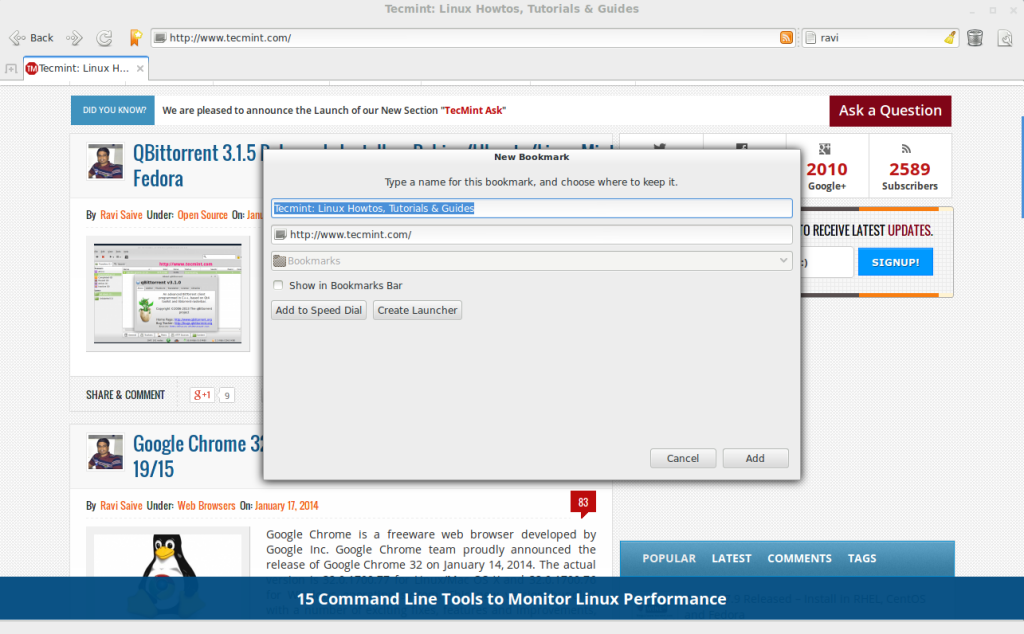1024x634 pixels.
Task: Click the Add to Speed Dial button
Action: point(319,310)
